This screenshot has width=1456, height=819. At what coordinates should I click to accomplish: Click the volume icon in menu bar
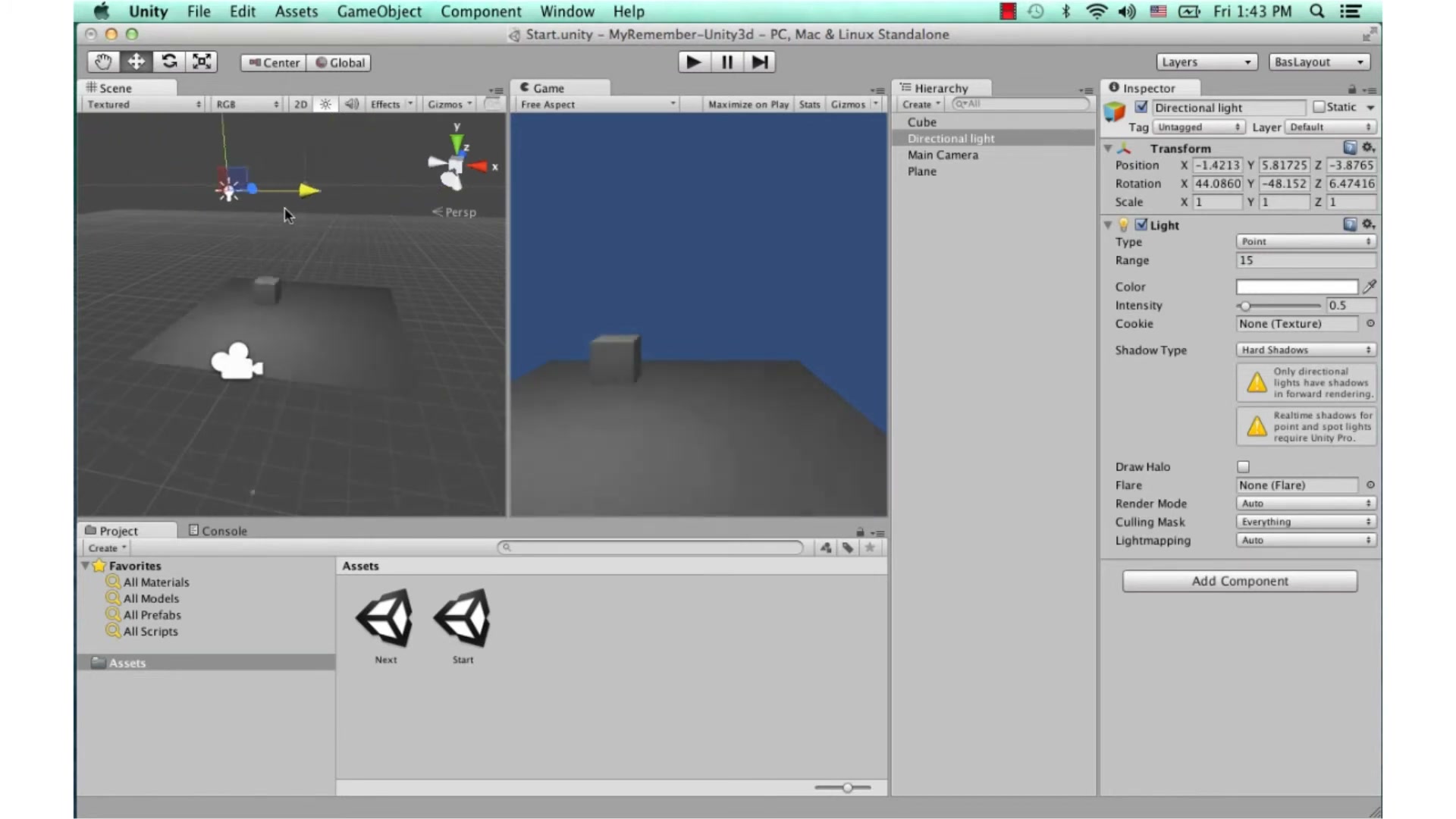point(1127,11)
